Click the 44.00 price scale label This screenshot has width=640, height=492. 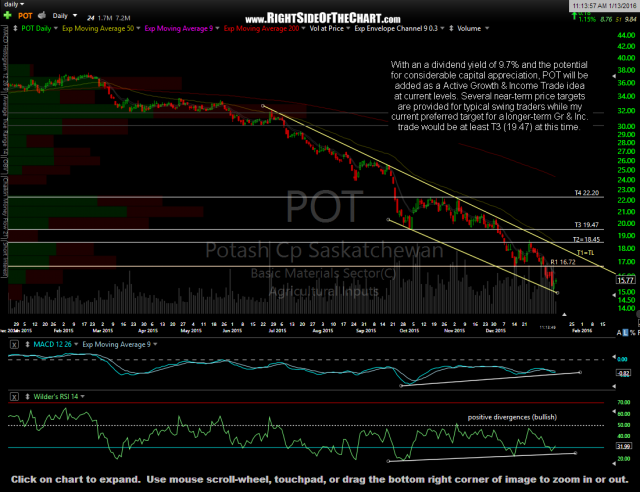click(x=626, y=35)
